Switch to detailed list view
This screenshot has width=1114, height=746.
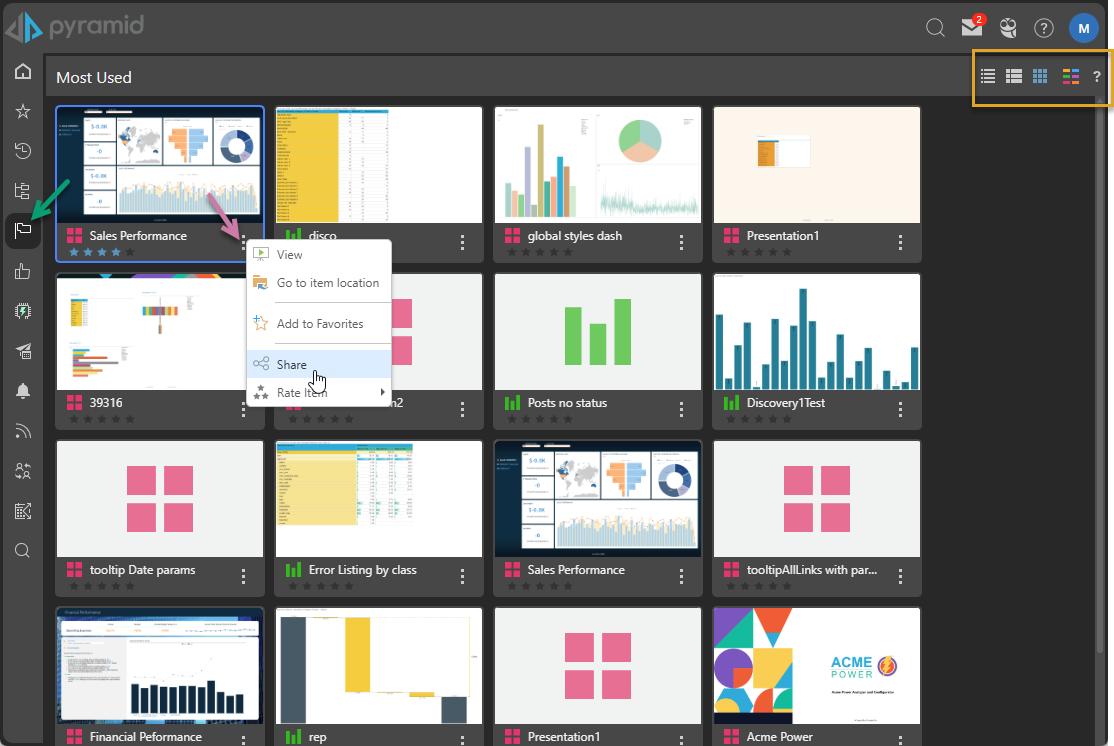coord(1013,76)
